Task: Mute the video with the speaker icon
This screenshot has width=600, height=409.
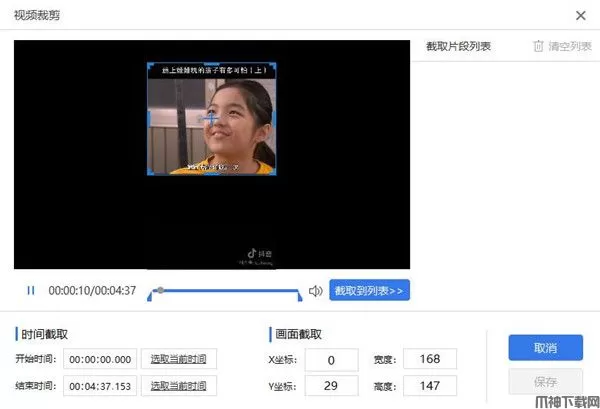Action: [316, 291]
